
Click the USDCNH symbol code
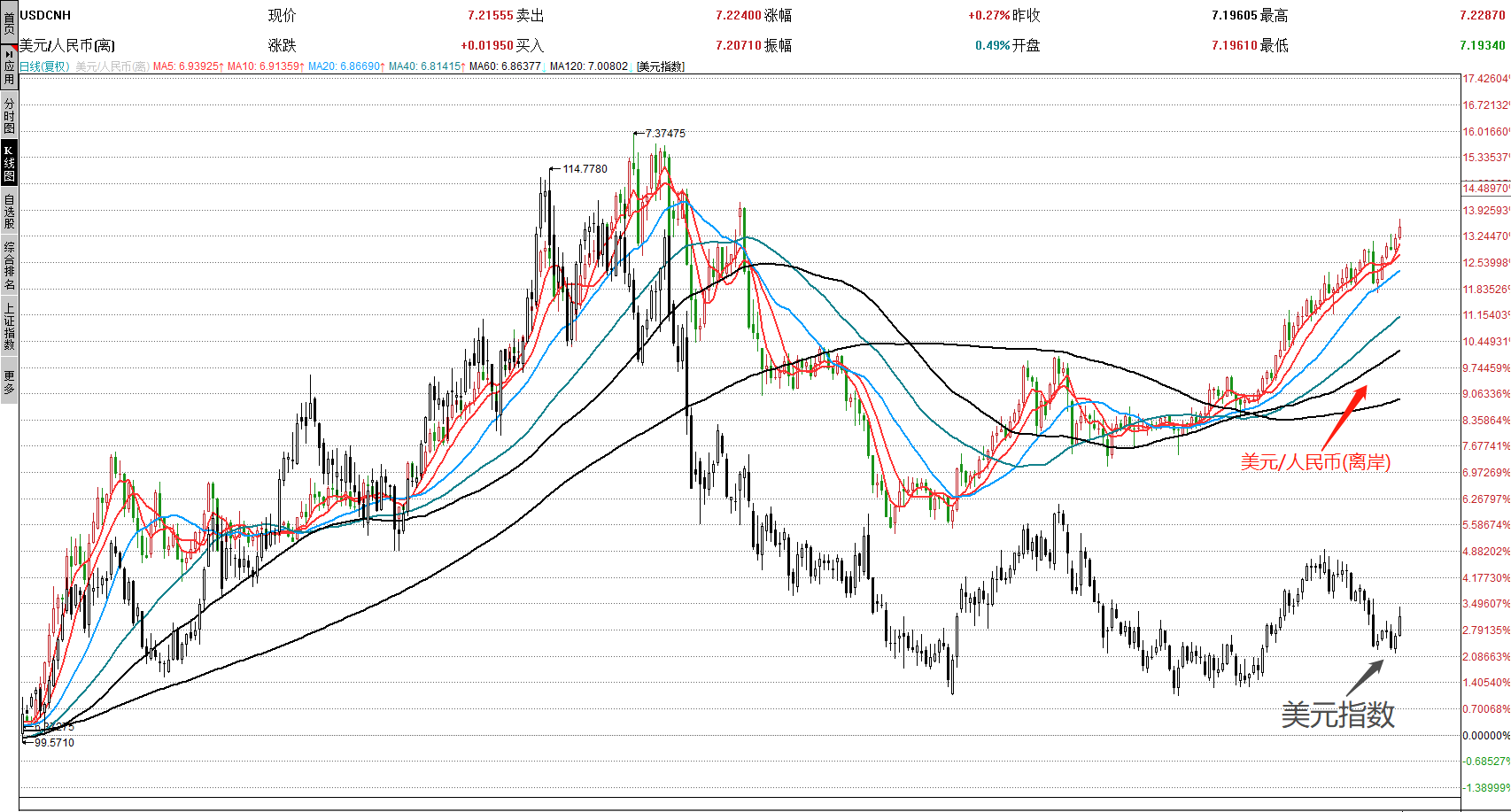[45, 15]
